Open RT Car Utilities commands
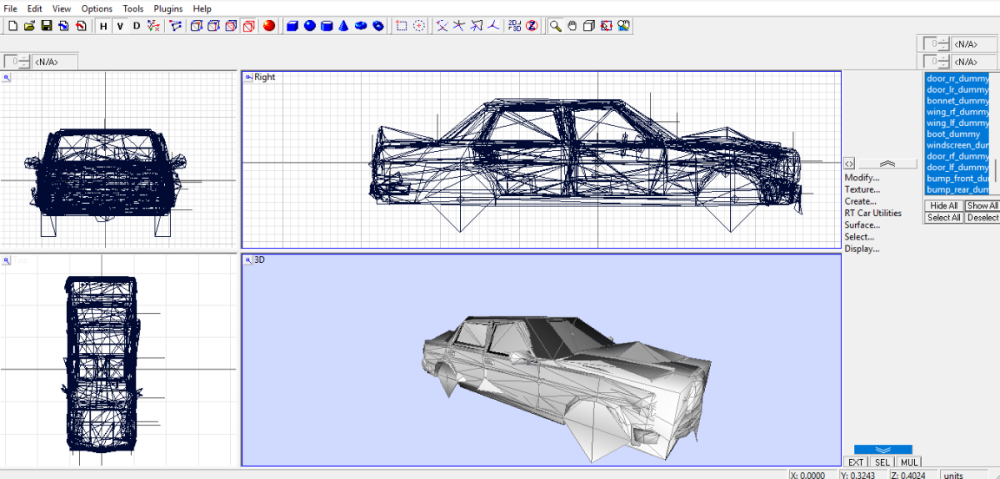This screenshot has width=1000, height=479. tap(873, 213)
